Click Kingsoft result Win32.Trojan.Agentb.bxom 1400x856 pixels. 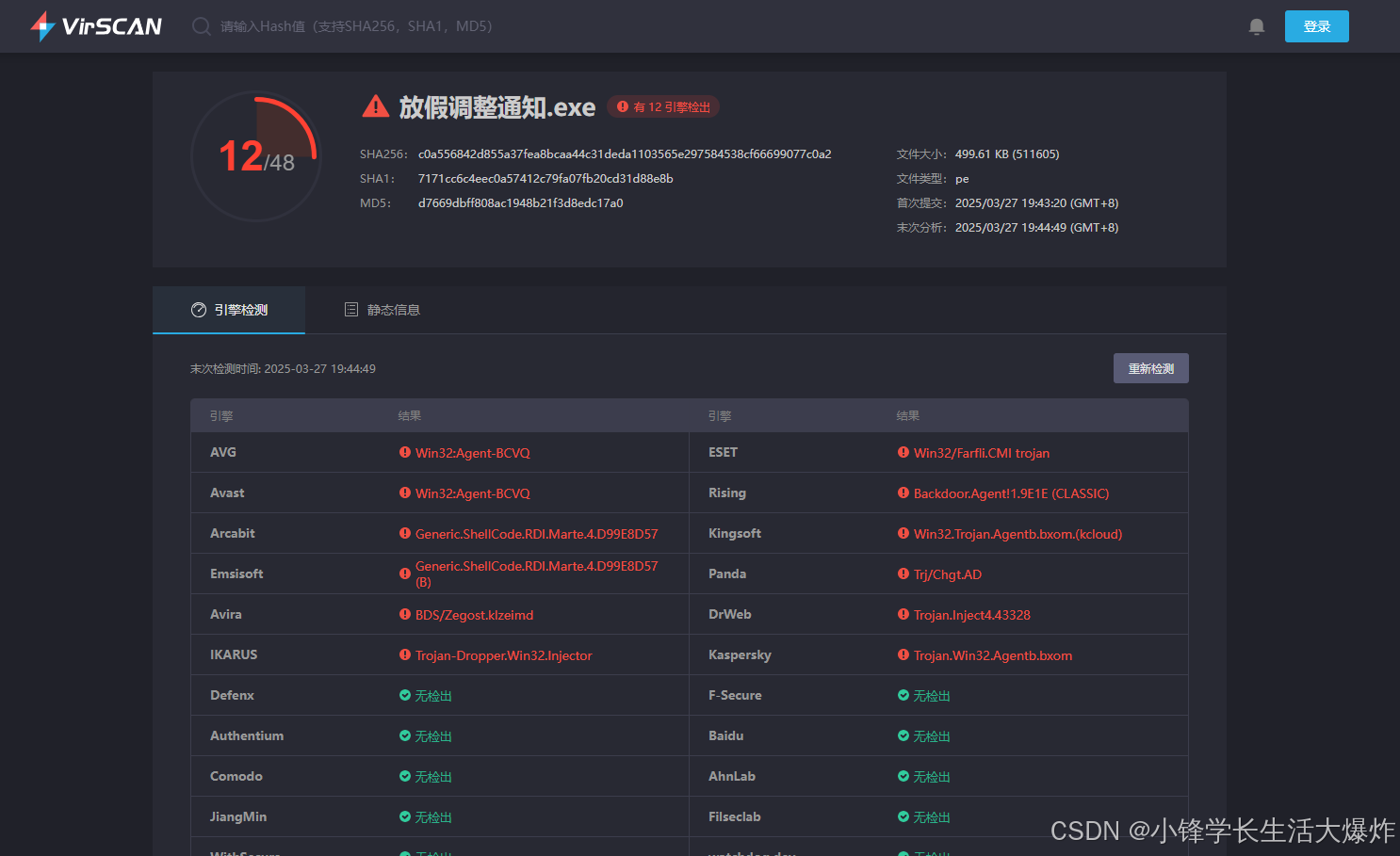point(1018,534)
